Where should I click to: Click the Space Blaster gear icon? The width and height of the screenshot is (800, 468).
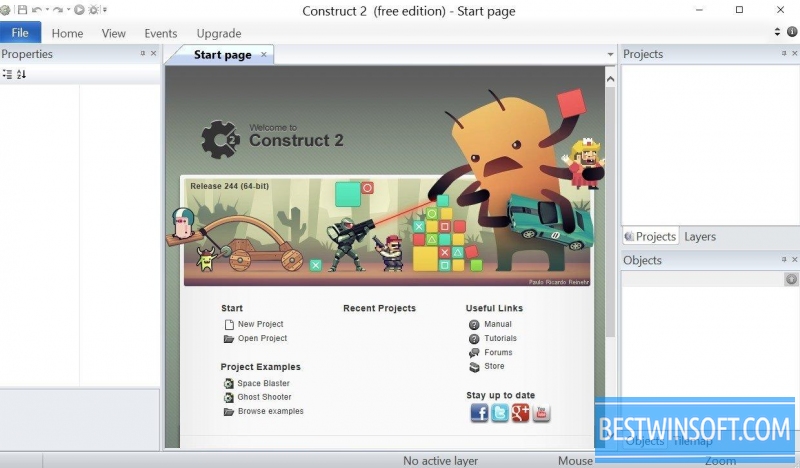click(x=229, y=383)
